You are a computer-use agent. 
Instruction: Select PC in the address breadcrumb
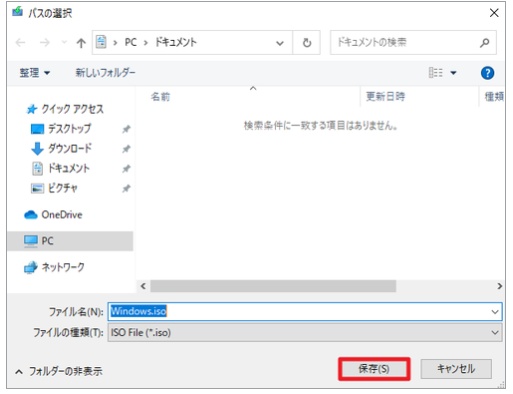pos(130,42)
